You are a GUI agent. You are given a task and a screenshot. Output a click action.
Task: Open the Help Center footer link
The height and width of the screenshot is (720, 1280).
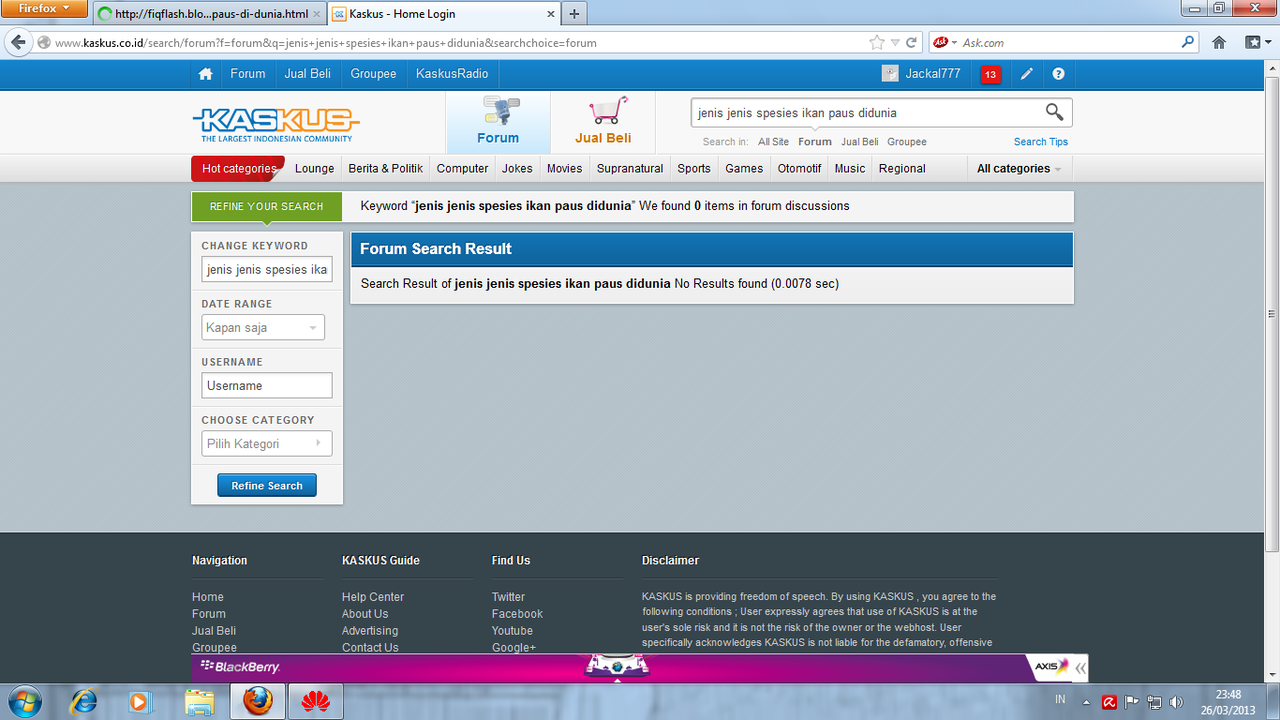pyautogui.click(x=373, y=597)
